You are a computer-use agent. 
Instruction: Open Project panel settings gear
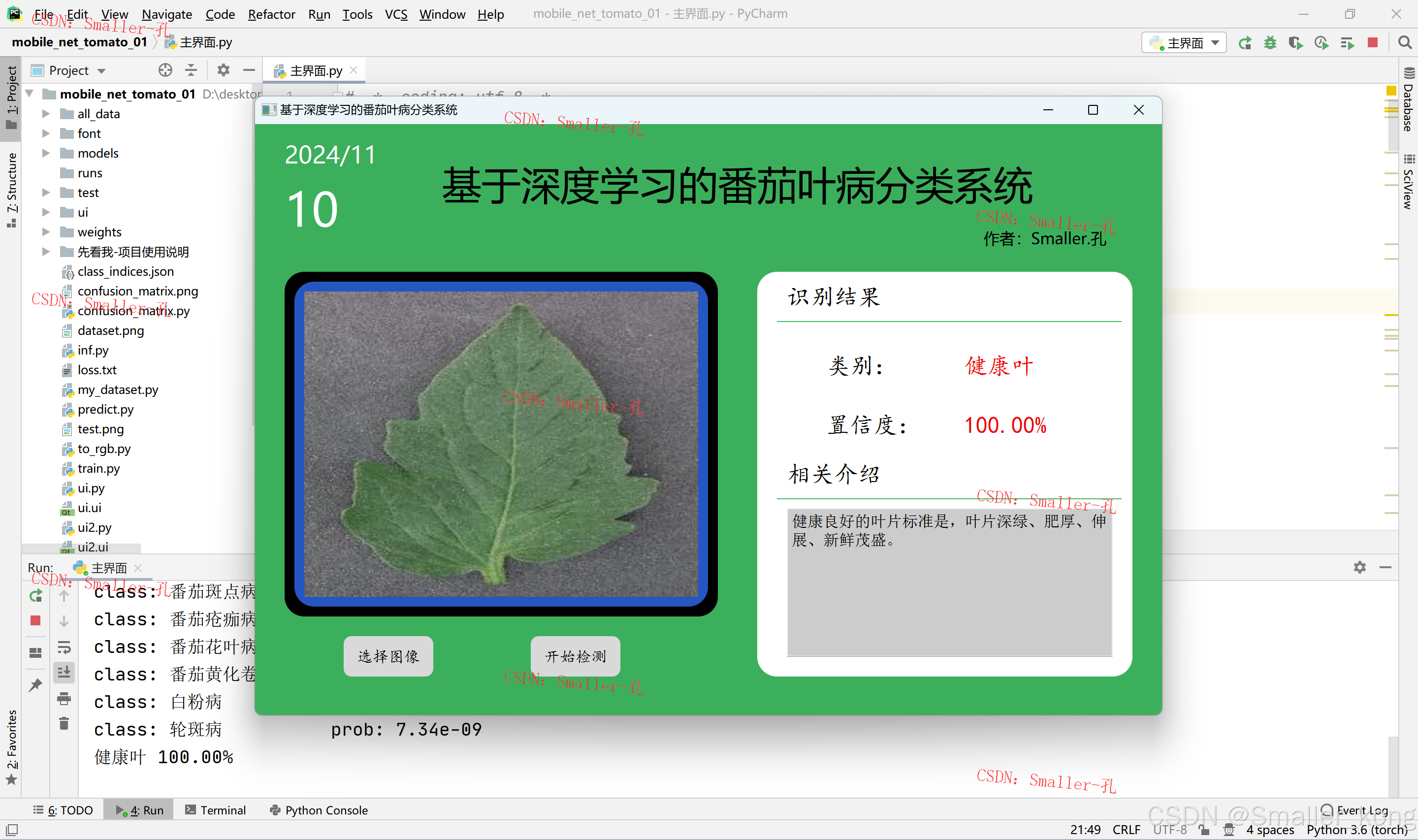(224, 70)
